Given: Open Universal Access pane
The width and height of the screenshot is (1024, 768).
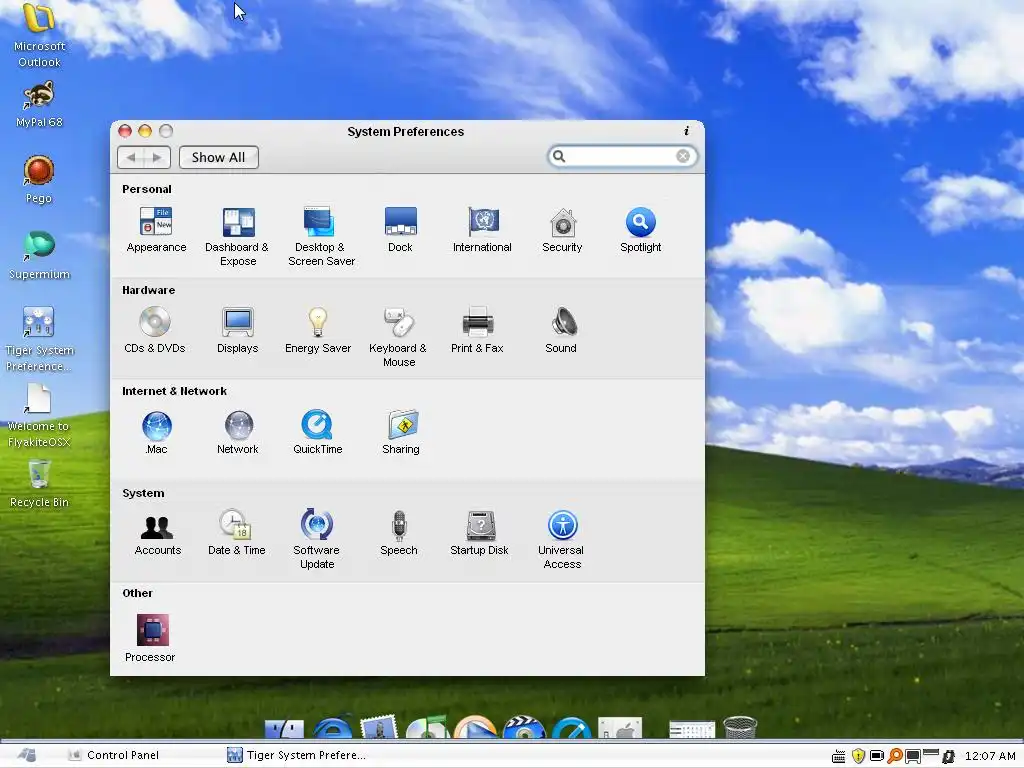Looking at the screenshot, I should (562, 539).
